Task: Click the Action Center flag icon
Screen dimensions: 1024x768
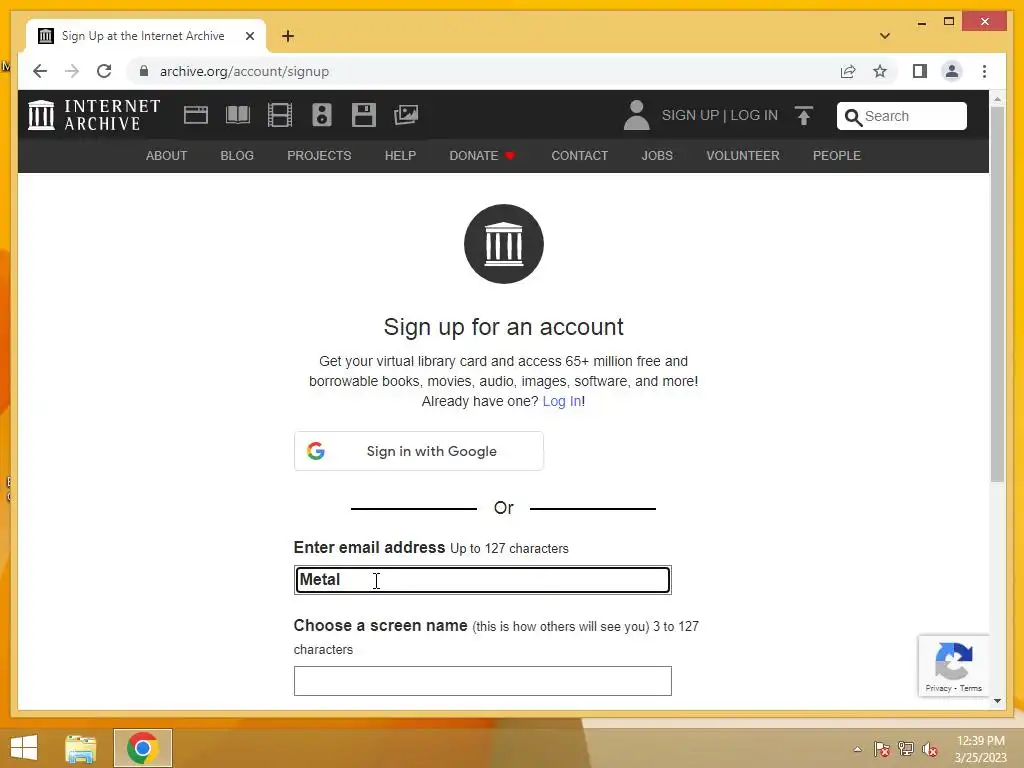Action: [x=881, y=749]
